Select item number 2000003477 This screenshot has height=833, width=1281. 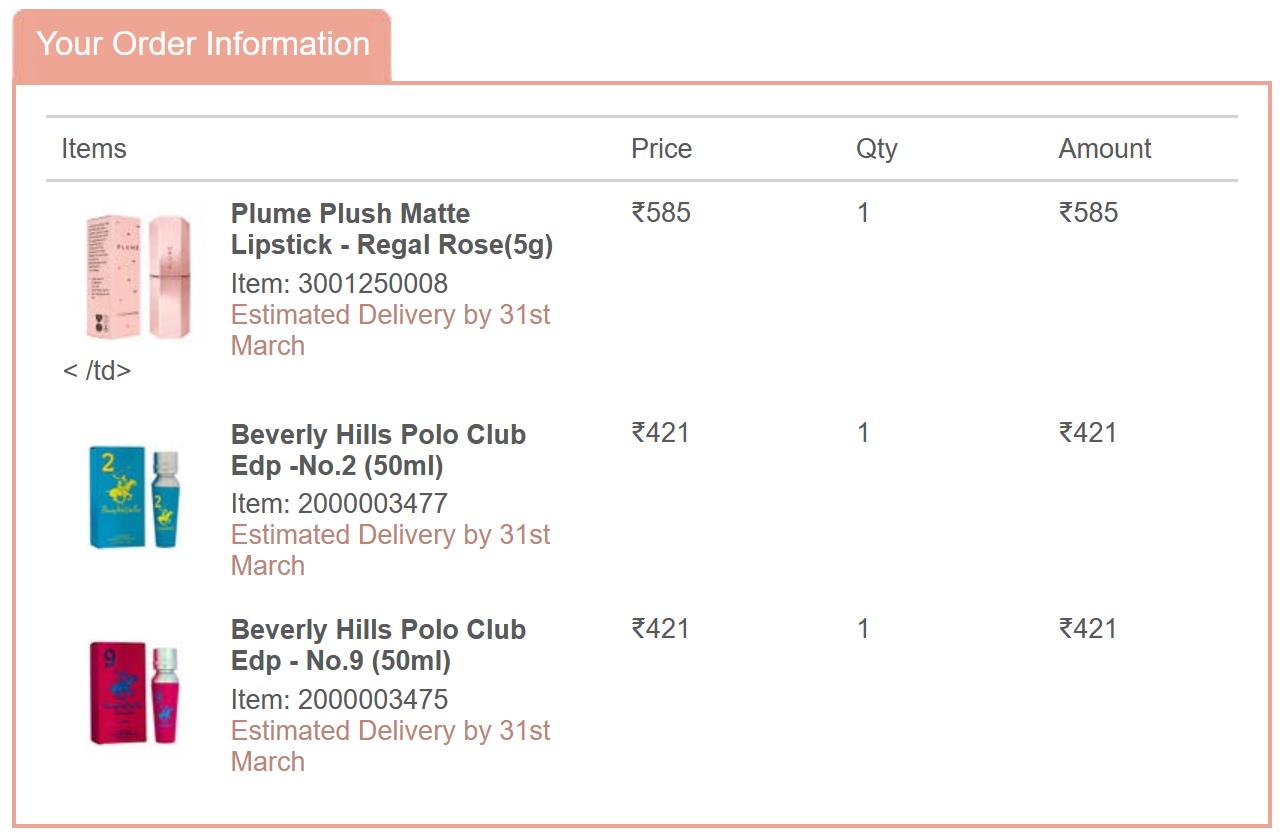(x=339, y=504)
